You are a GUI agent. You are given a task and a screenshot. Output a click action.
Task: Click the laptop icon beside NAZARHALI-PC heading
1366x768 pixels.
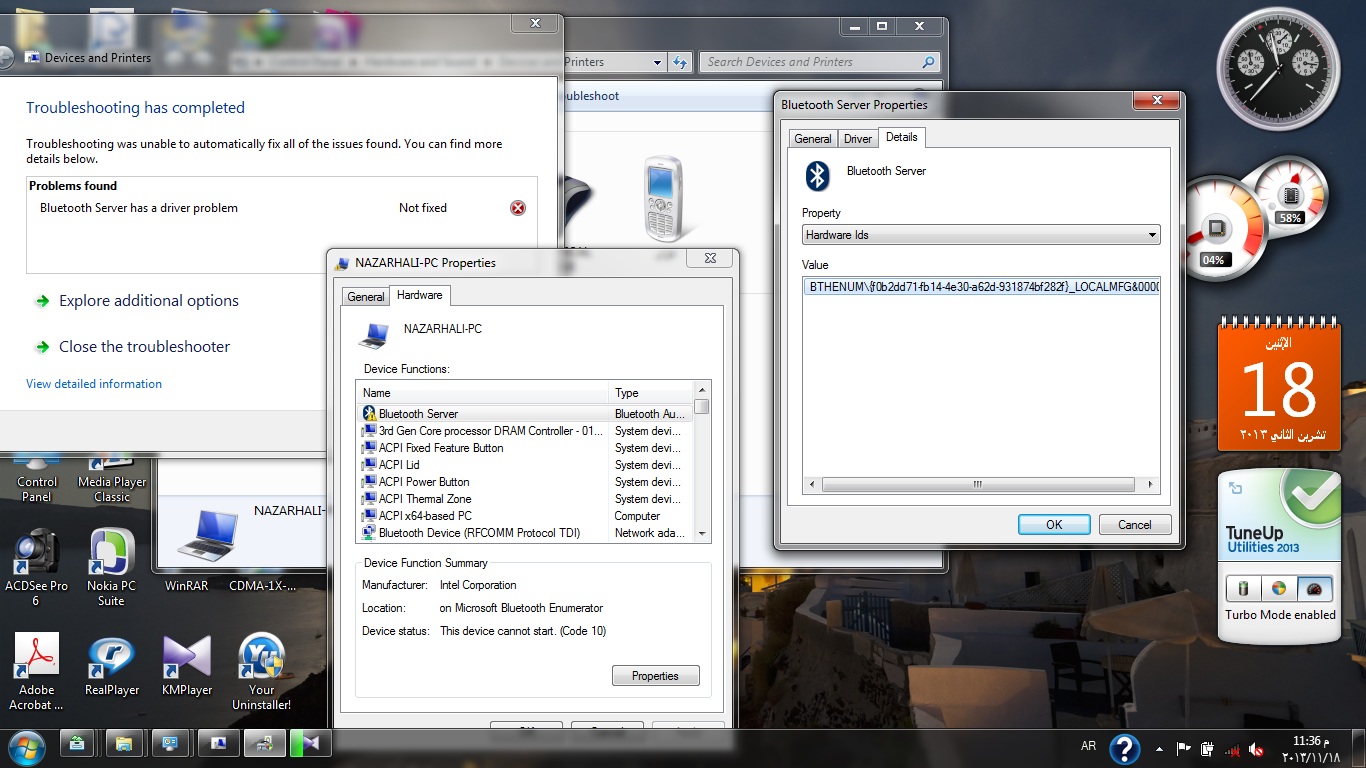pyautogui.click(x=374, y=335)
